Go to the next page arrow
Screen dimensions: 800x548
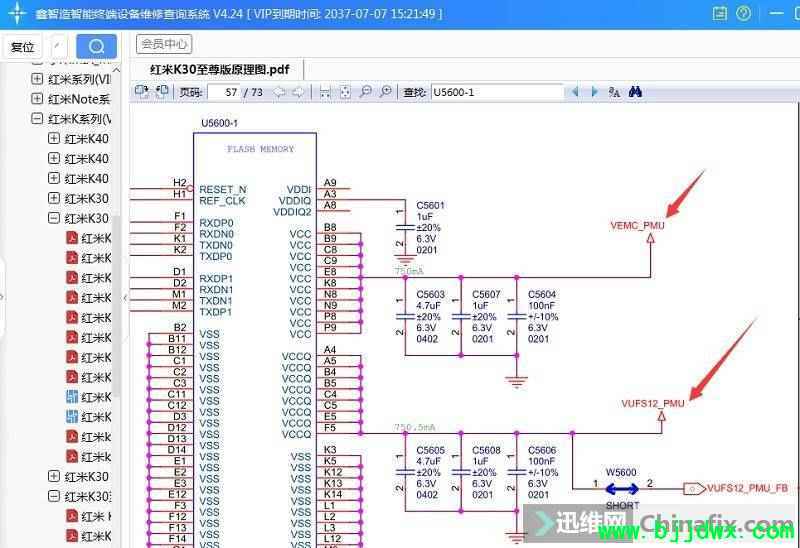tap(298, 92)
